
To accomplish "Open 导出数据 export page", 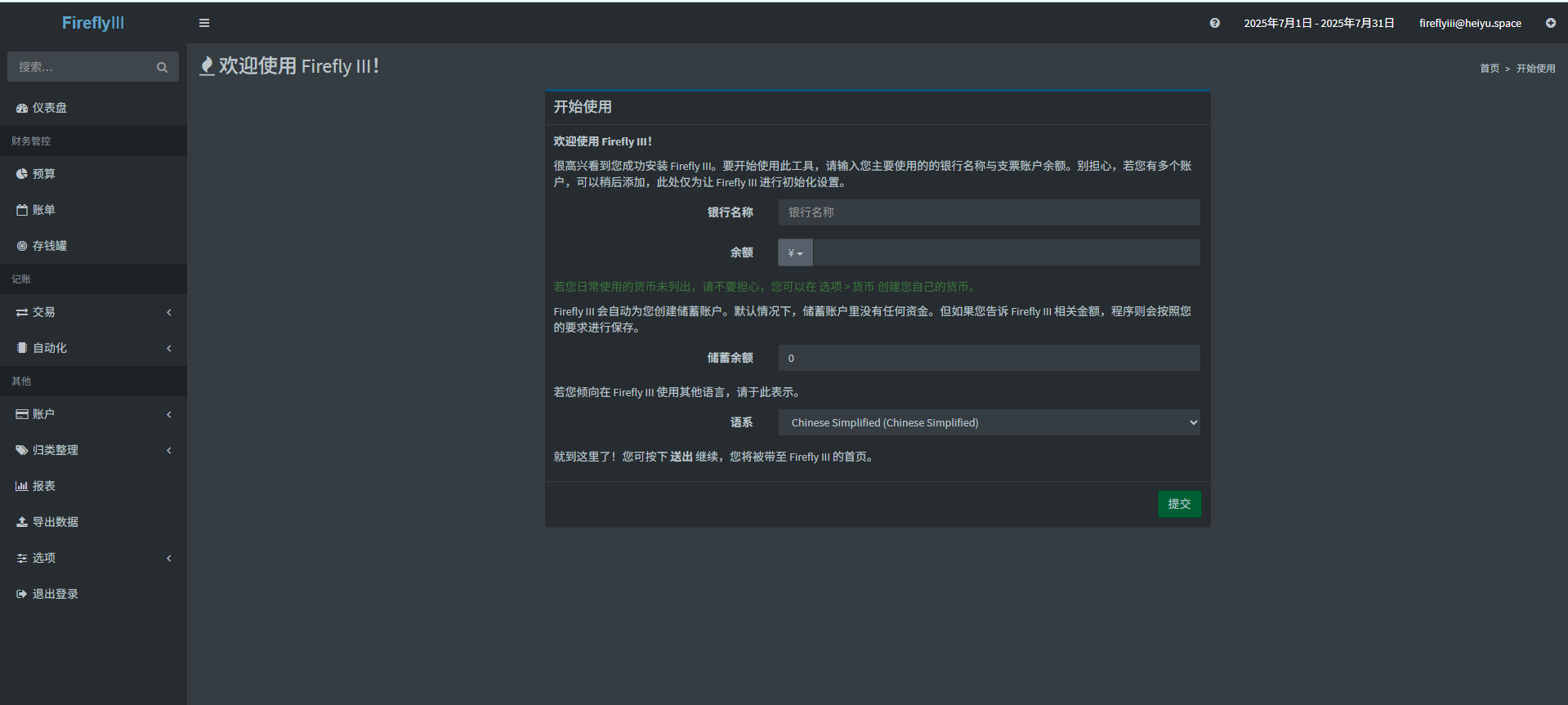I will 93,522.
